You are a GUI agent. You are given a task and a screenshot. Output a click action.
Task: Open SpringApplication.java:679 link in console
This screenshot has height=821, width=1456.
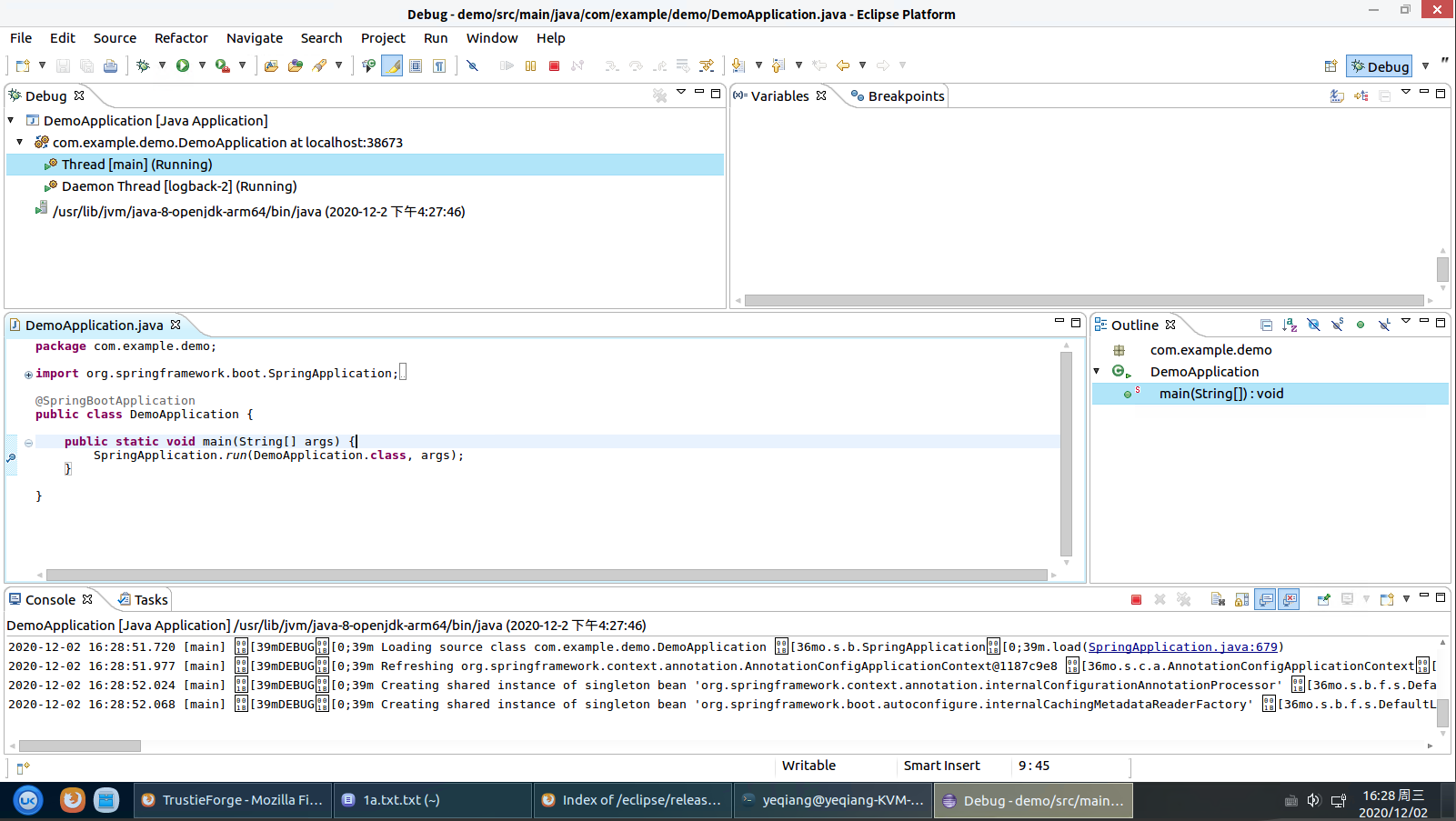coord(1182,647)
